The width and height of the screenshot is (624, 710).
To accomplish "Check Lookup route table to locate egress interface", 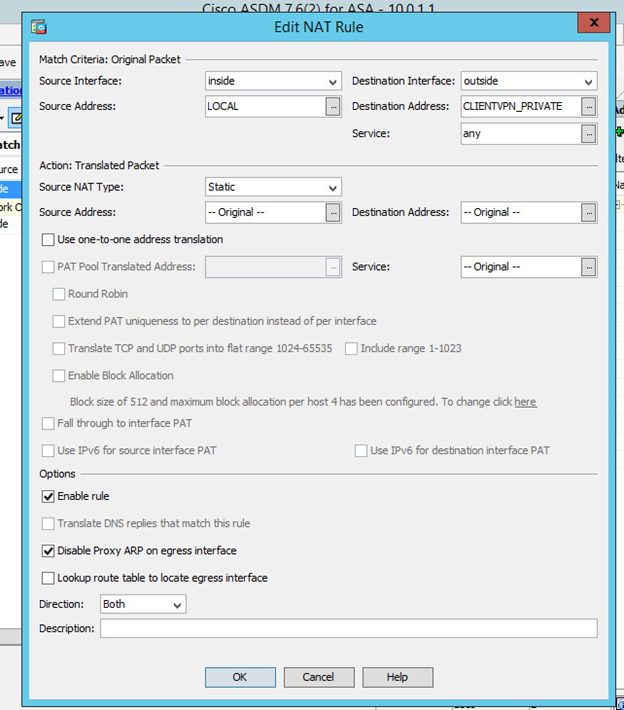I will click(48, 578).
